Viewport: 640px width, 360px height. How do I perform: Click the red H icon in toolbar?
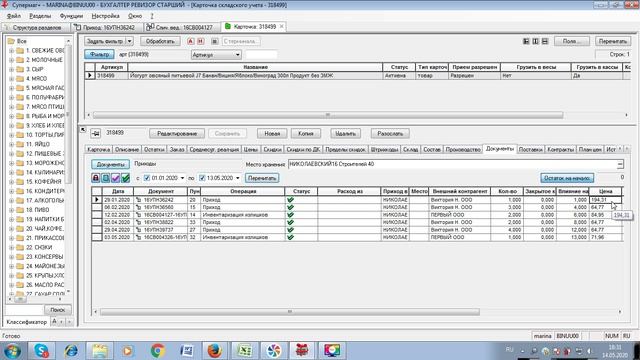[x=200, y=41]
